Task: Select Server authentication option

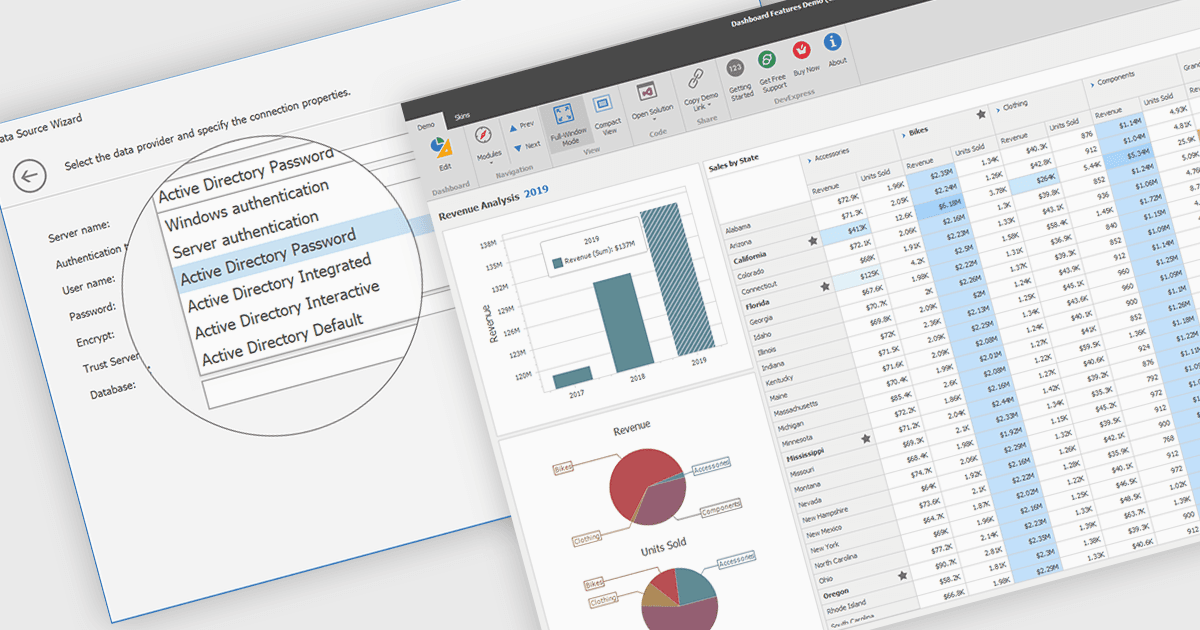Action: pos(246,235)
